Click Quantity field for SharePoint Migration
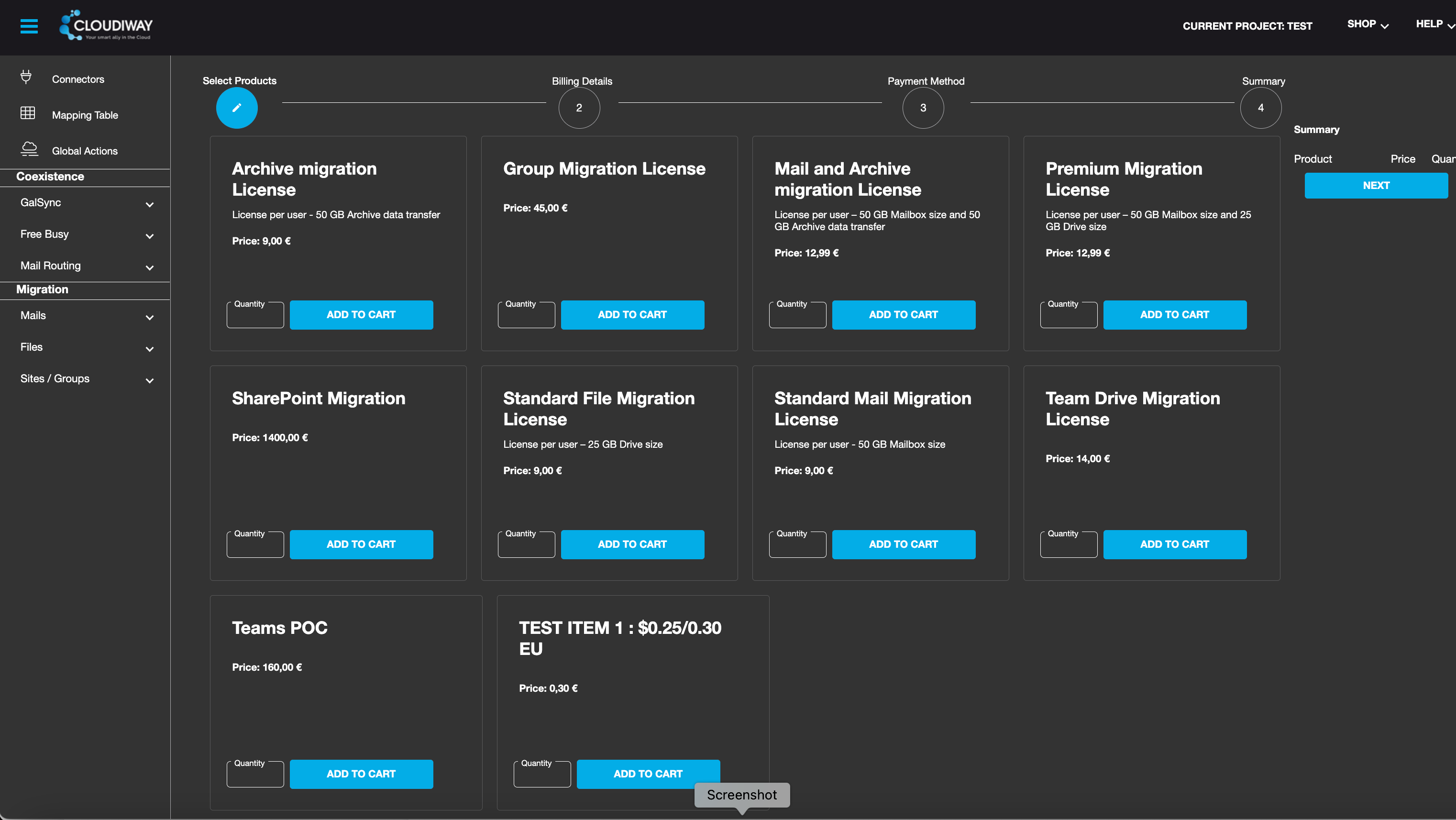This screenshot has width=1456, height=820. pos(255,545)
